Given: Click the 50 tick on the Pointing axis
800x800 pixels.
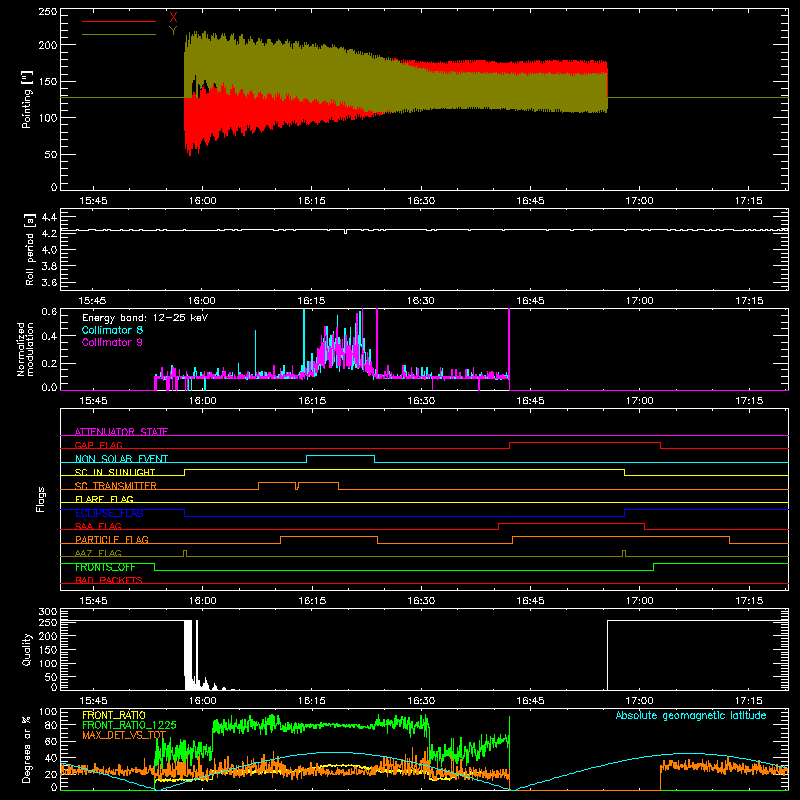Looking at the screenshot, I should coord(51,155).
